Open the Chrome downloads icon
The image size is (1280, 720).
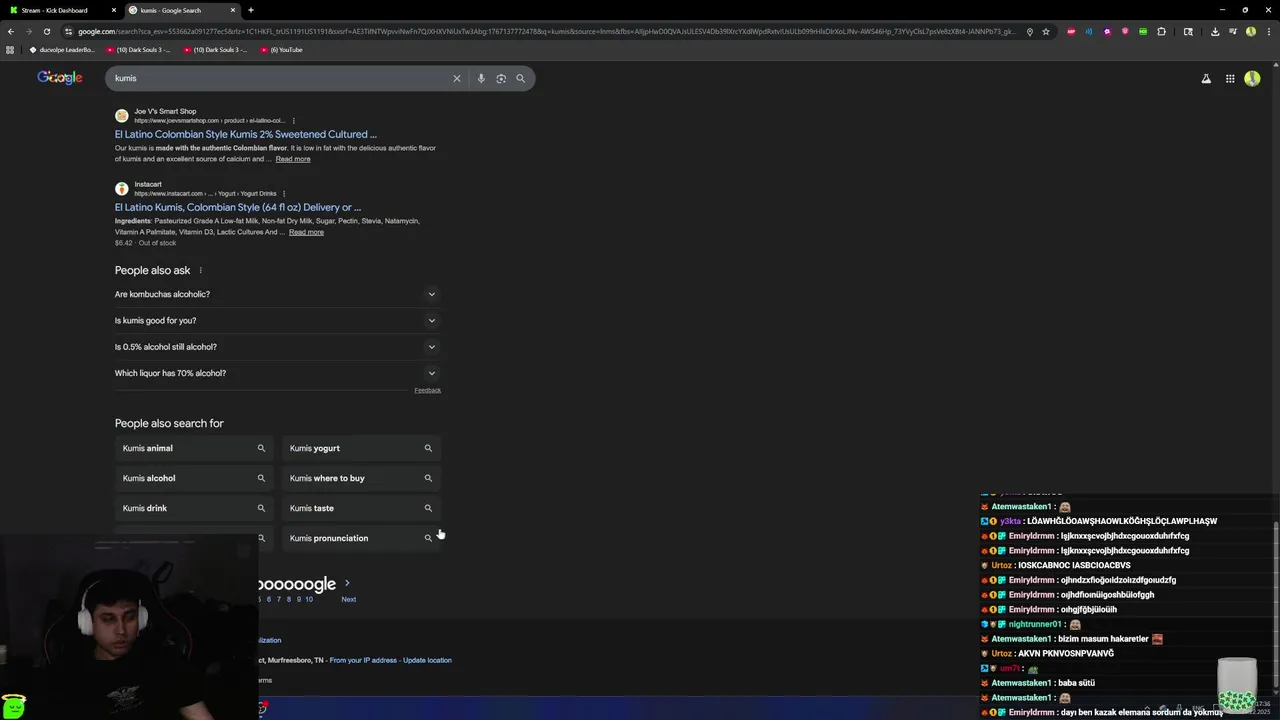[x=1214, y=31]
